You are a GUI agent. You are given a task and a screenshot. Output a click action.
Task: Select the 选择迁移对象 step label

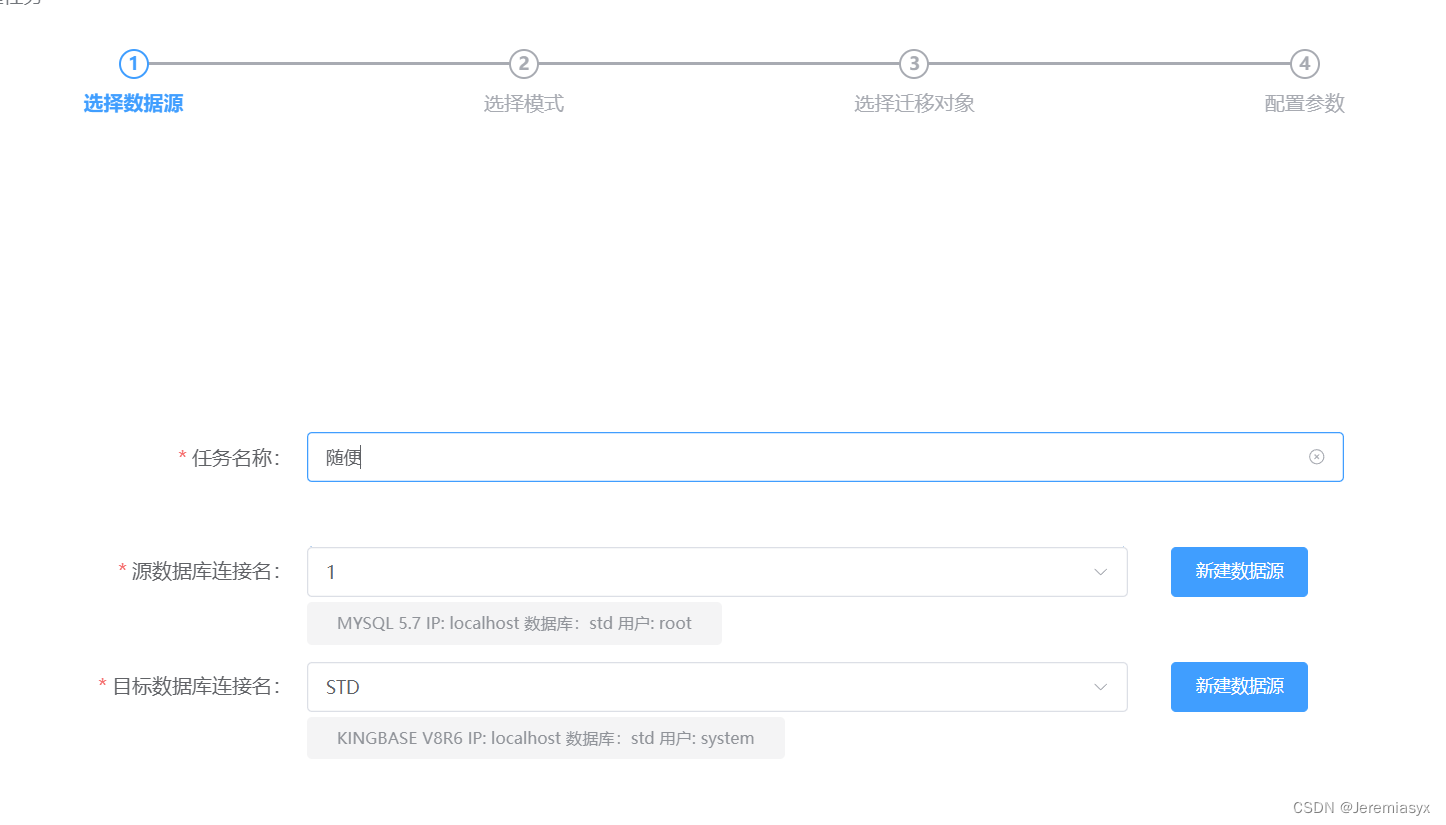click(914, 104)
